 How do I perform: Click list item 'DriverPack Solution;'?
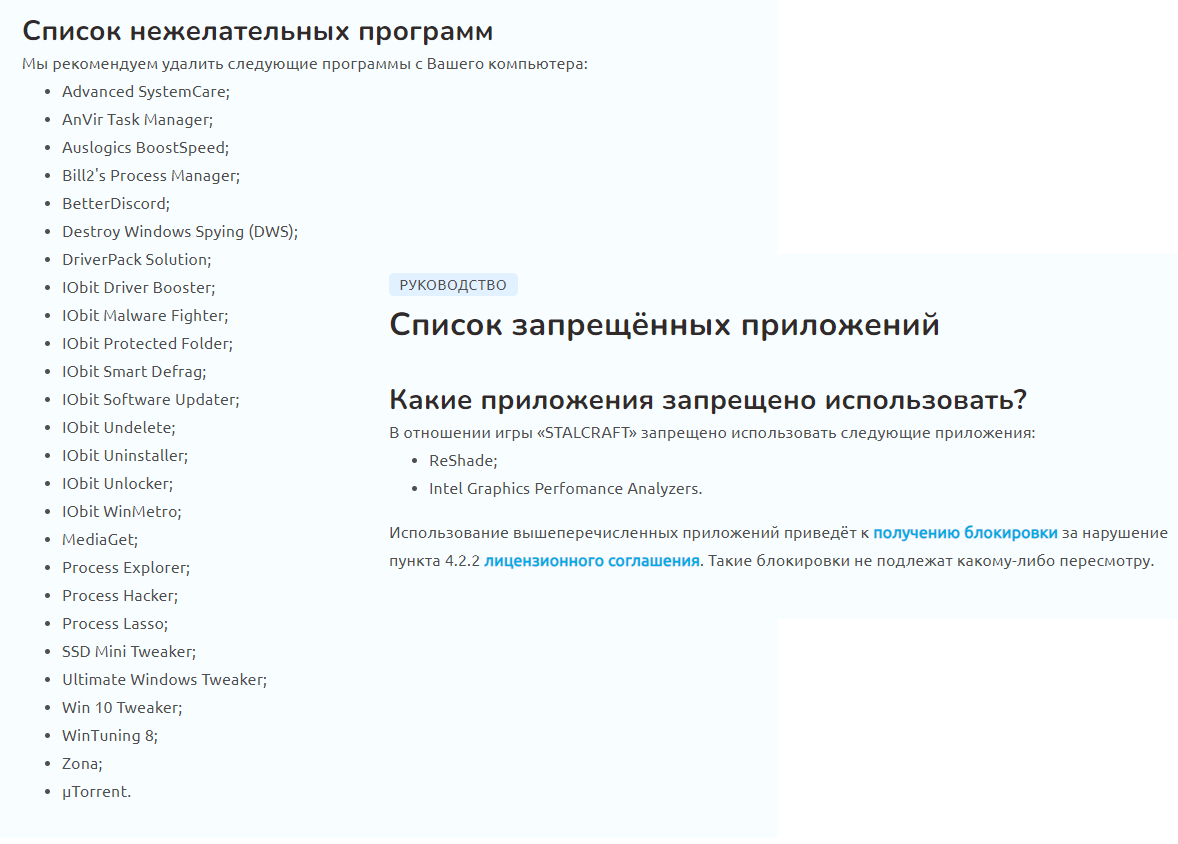click(x=137, y=259)
